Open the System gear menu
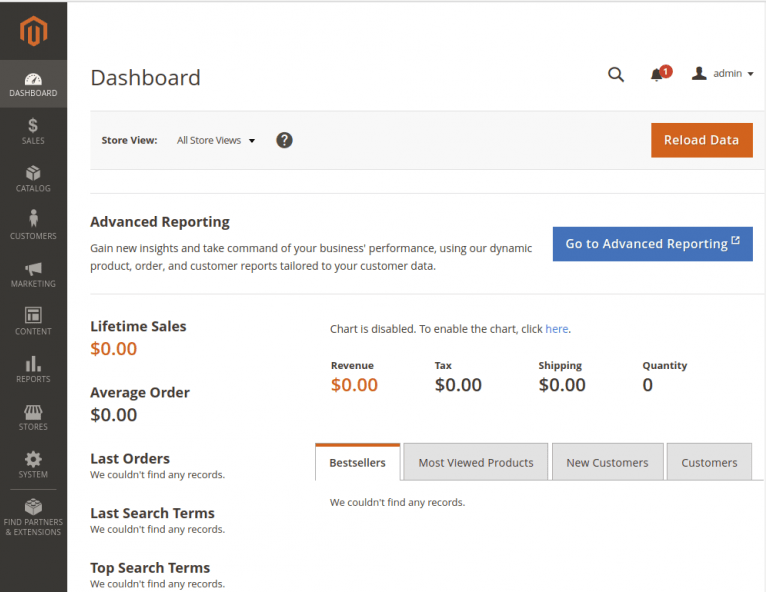This screenshot has width=766, height=592. [33, 465]
